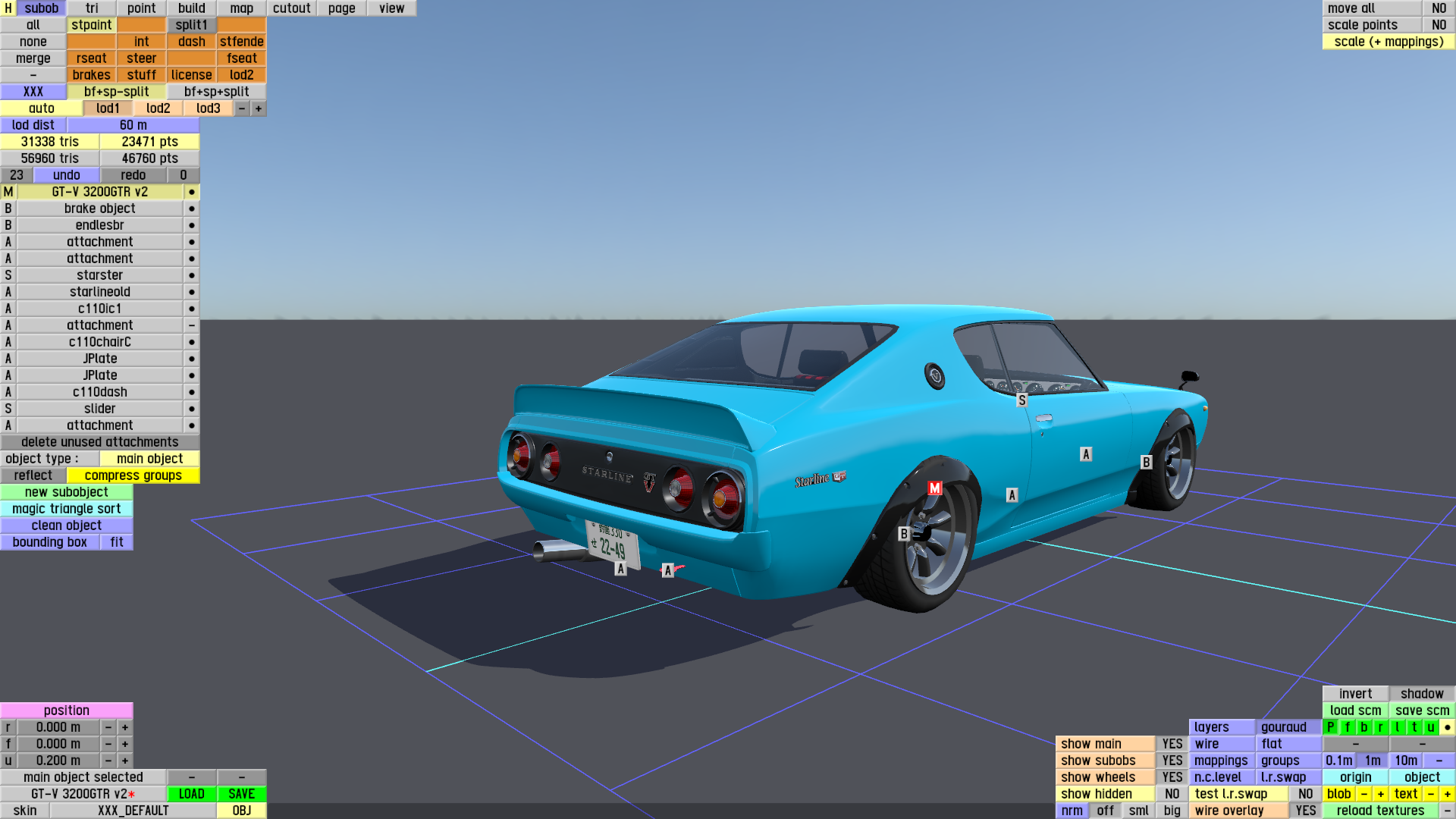This screenshot has width=1456, height=819.
Task: Toggle wire overlay YES switch
Action: pos(1305,811)
